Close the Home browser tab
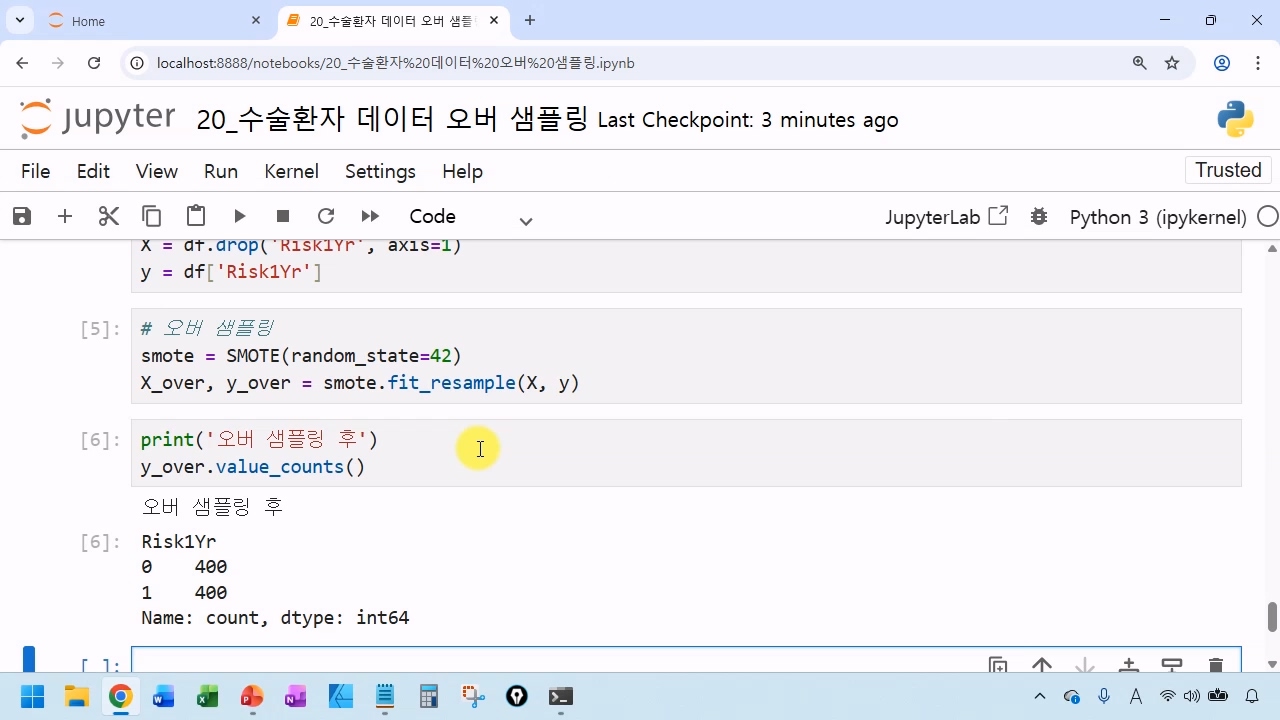1280x720 pixels. pyautogui.click(x=256, y=20)
